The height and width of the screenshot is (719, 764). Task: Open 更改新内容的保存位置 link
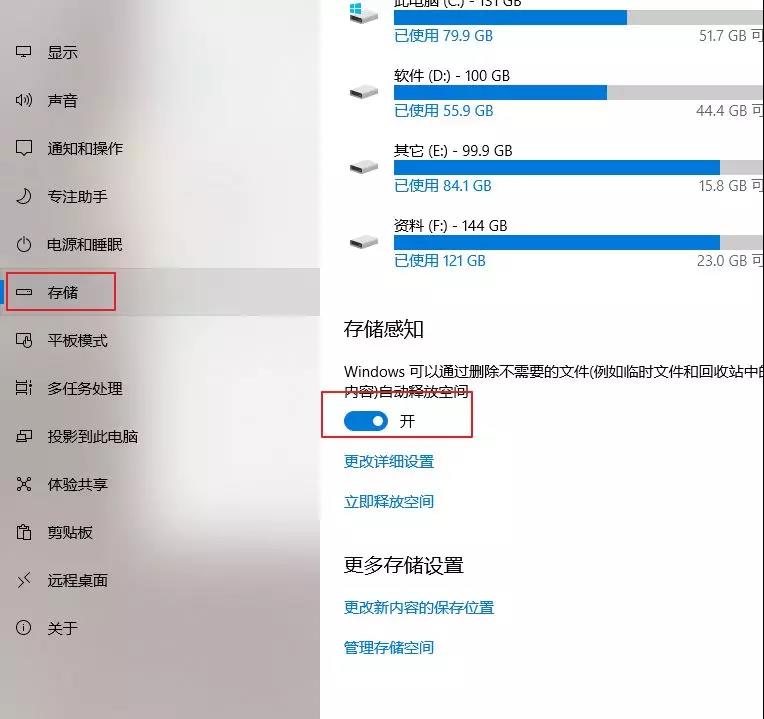click(419, 607)
